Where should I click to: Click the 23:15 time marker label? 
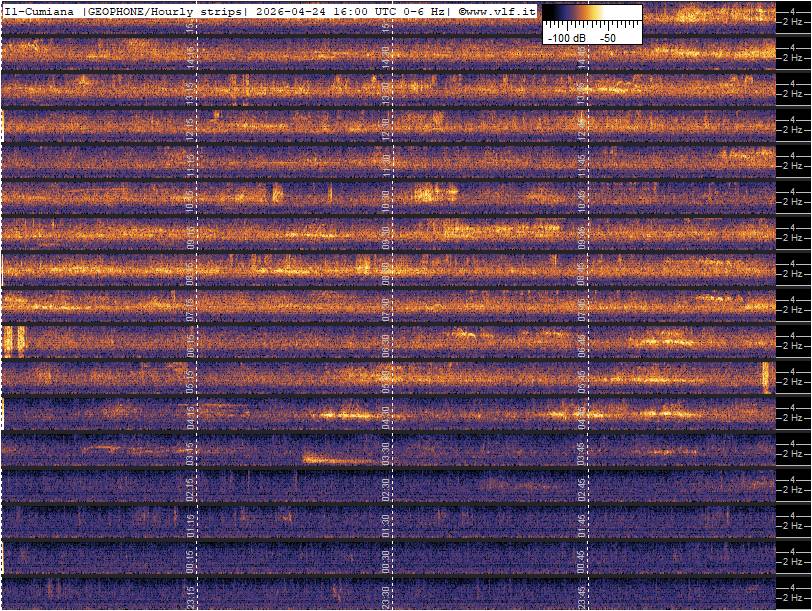(191, 594)
